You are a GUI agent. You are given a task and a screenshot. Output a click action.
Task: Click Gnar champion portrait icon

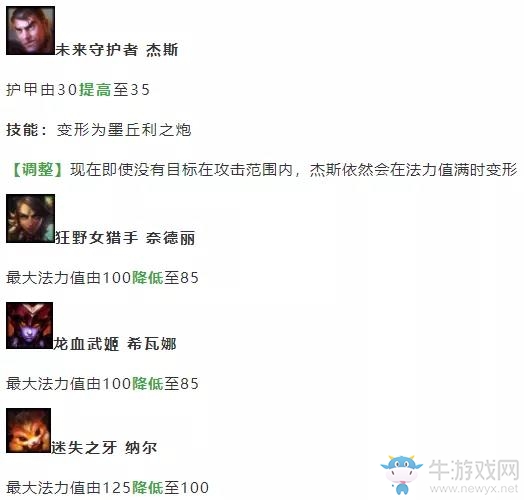pyautogui.click(x=28, y=430)
